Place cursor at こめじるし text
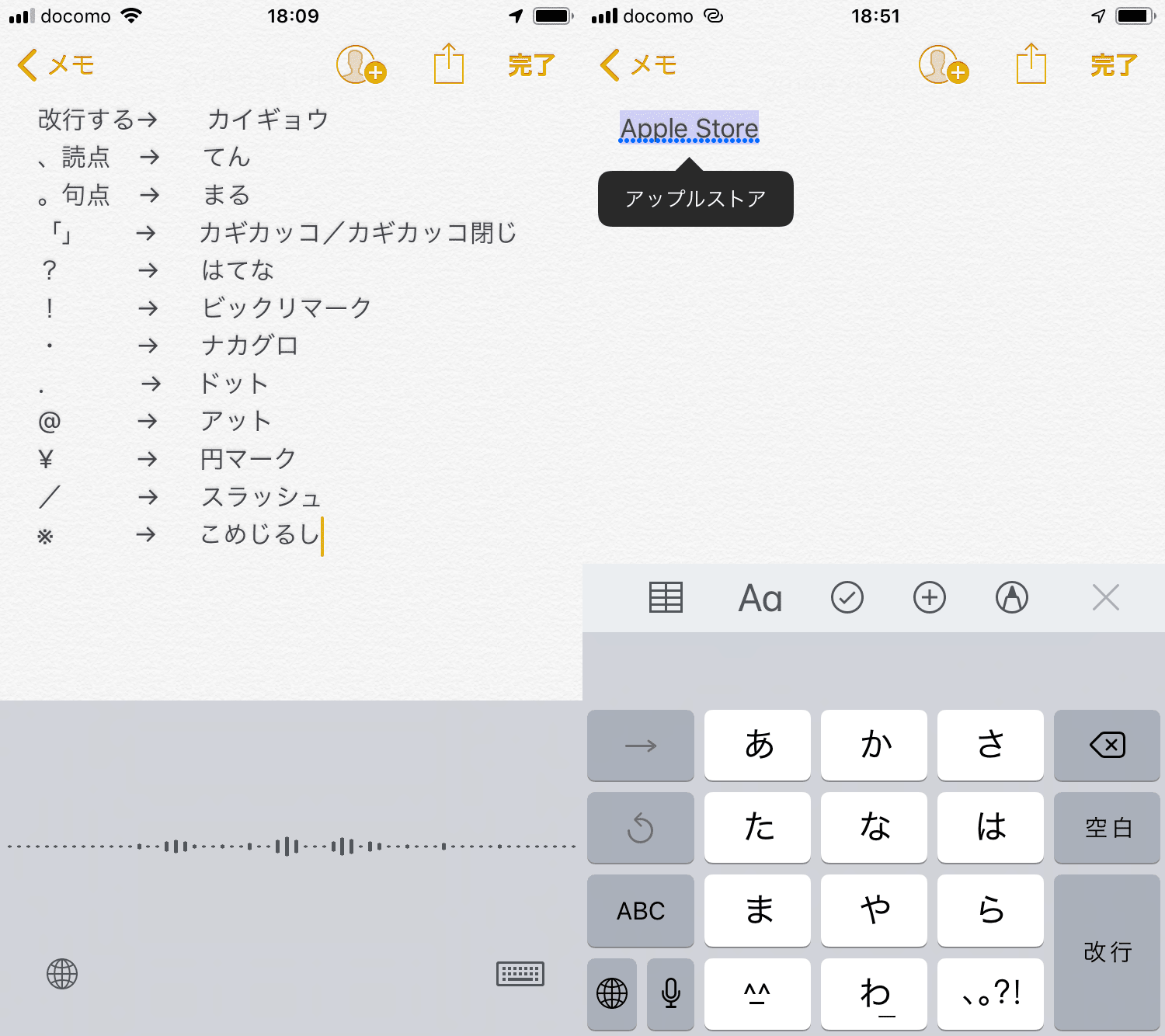Image resolution: width=1165 pixels, height=1036 pixels. pyautogui.click(x=260, y=534)
